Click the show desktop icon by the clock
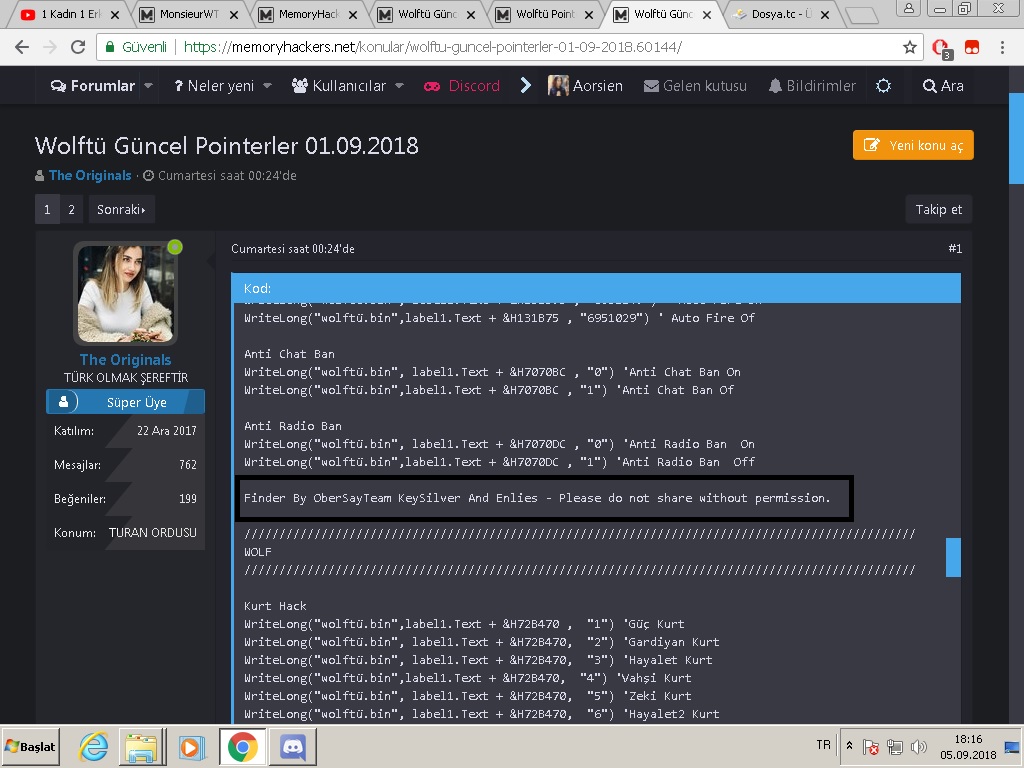This screenshot has height=768, width=1024. pyautogui.click(x=1012, y=746)
